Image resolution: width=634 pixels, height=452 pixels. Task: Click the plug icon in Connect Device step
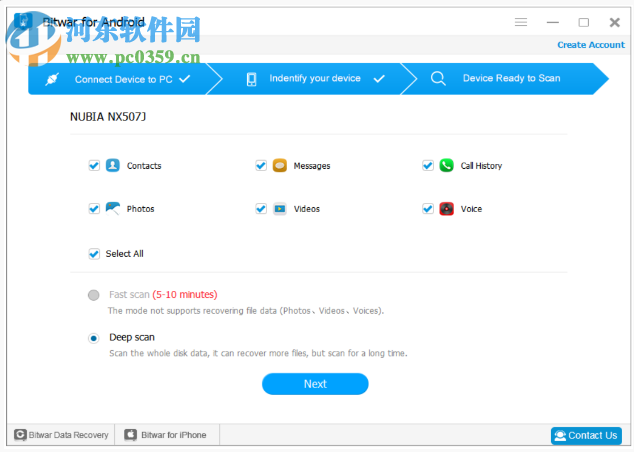pos(52,79)
